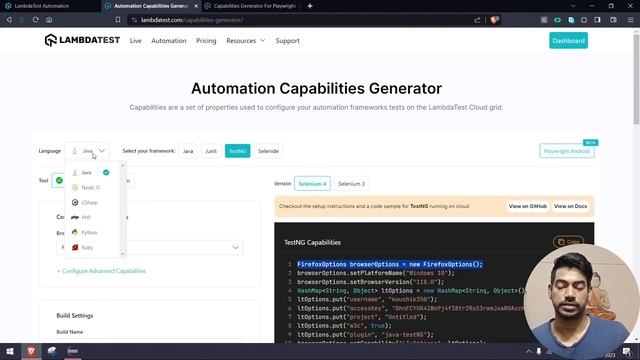
Task: Switch to Capabilities Generator For Playwright tab
Action: tap(250, 6)
